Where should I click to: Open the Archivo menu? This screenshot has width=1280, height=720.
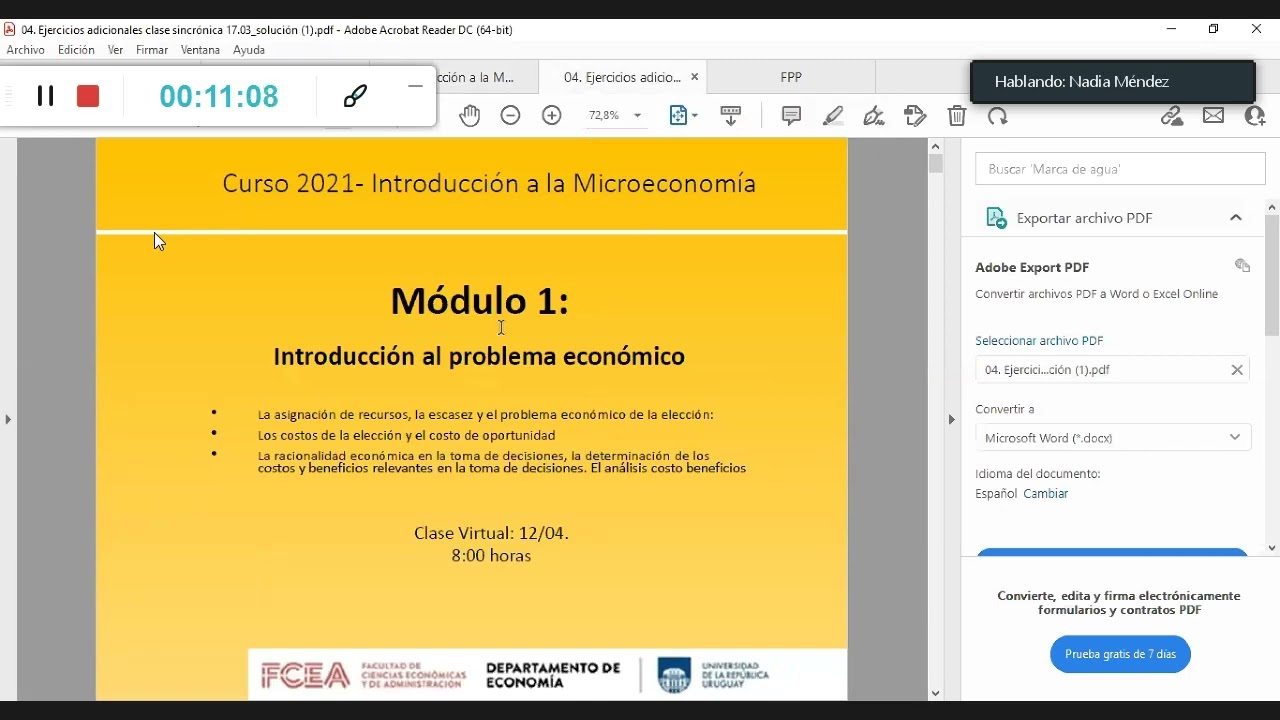(x=25, y=50)
